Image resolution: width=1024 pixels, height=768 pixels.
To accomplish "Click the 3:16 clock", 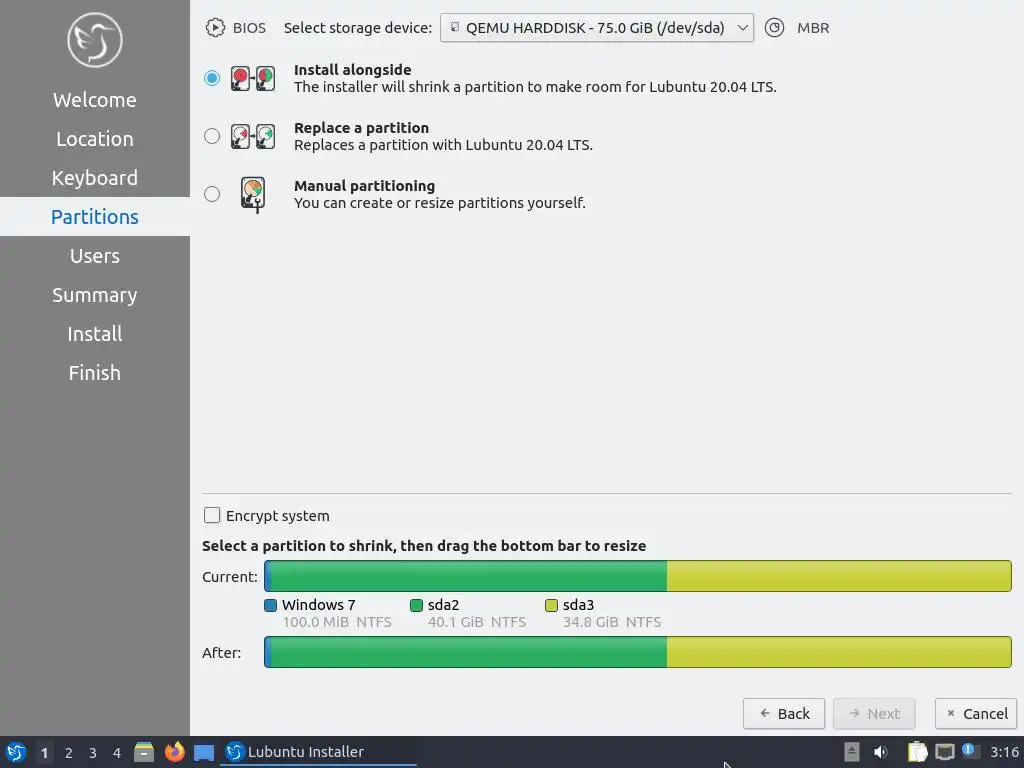I will [x=1004, y=752].
